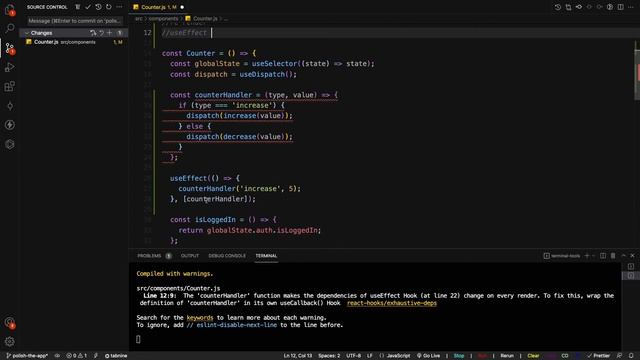
Task: Click the terminal-tools label in panel
Action: pyautogui.click(x=562, y=256)
